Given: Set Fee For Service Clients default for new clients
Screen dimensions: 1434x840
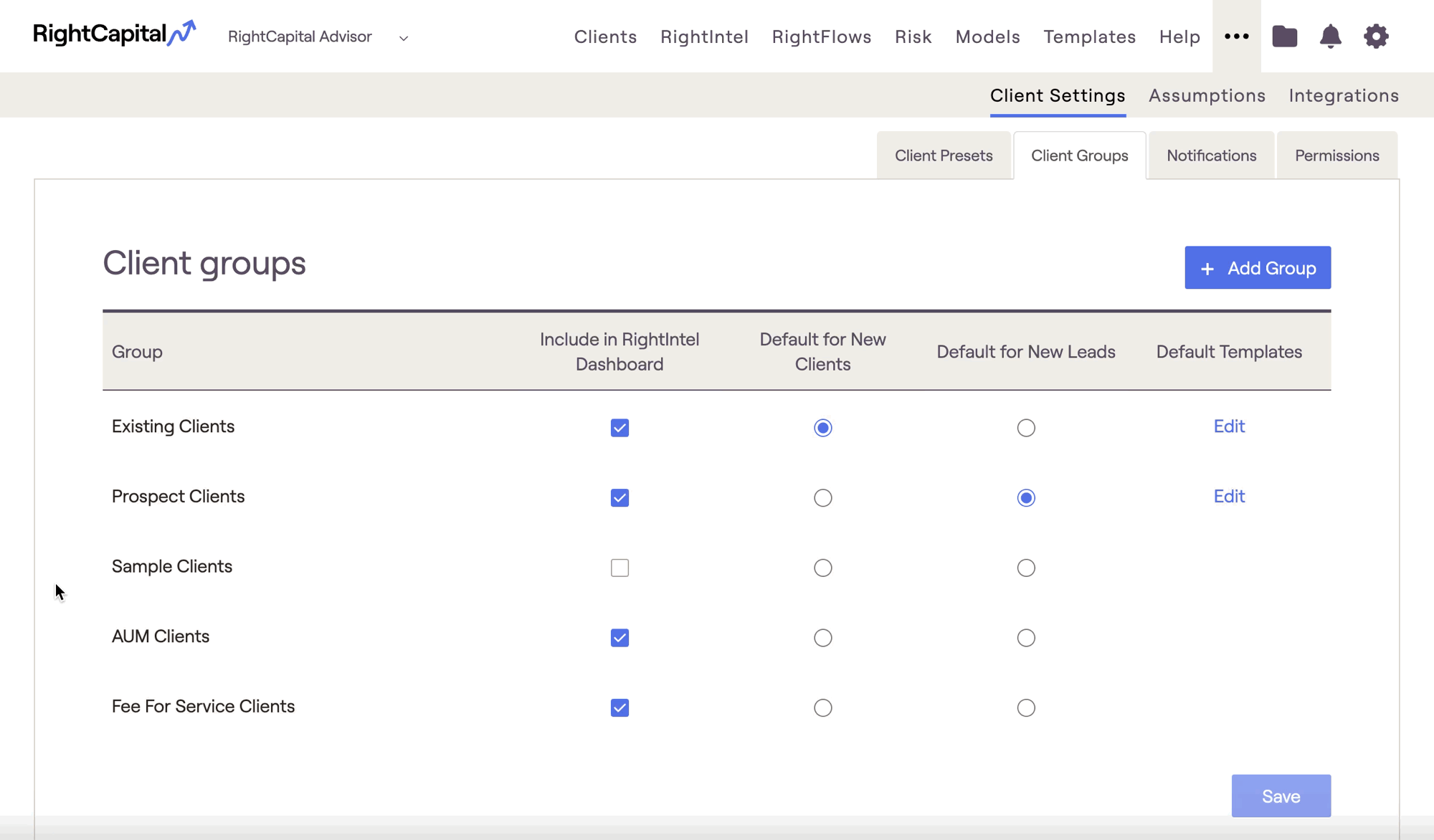Looking at the screenshot, I should pos(822,708).
